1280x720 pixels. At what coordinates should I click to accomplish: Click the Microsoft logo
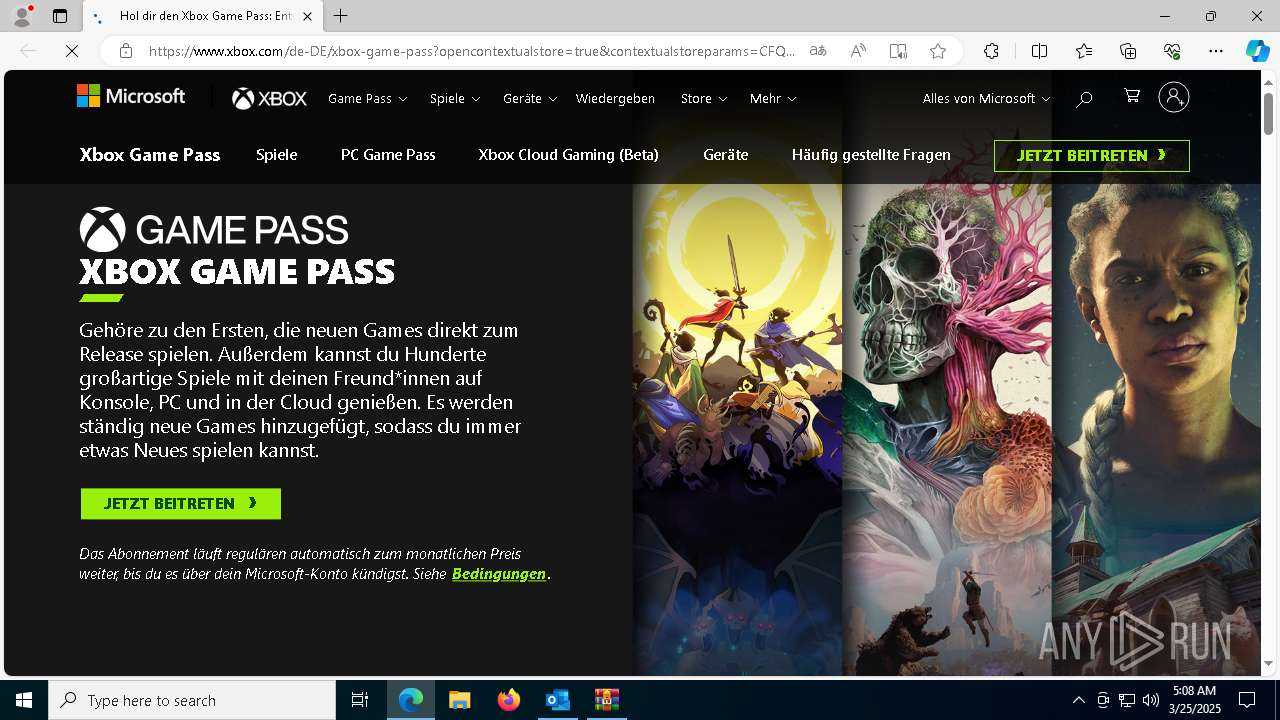pyautogui.click(x=131, y=96)
